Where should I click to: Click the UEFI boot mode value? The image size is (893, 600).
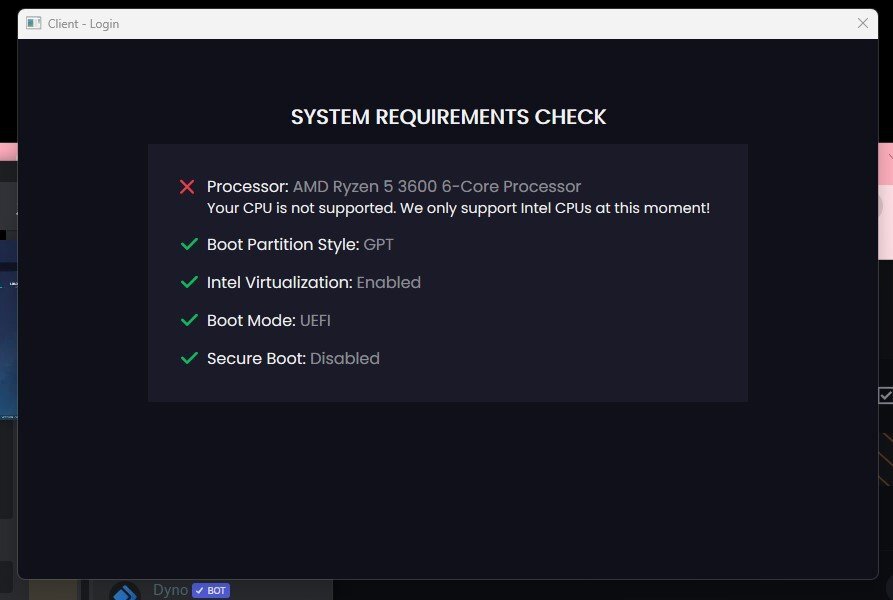point(315,321)
